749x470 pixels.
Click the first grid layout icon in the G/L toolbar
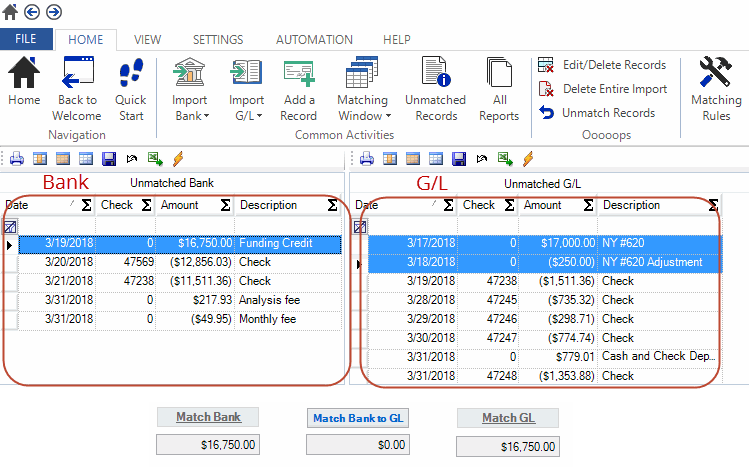390,159
